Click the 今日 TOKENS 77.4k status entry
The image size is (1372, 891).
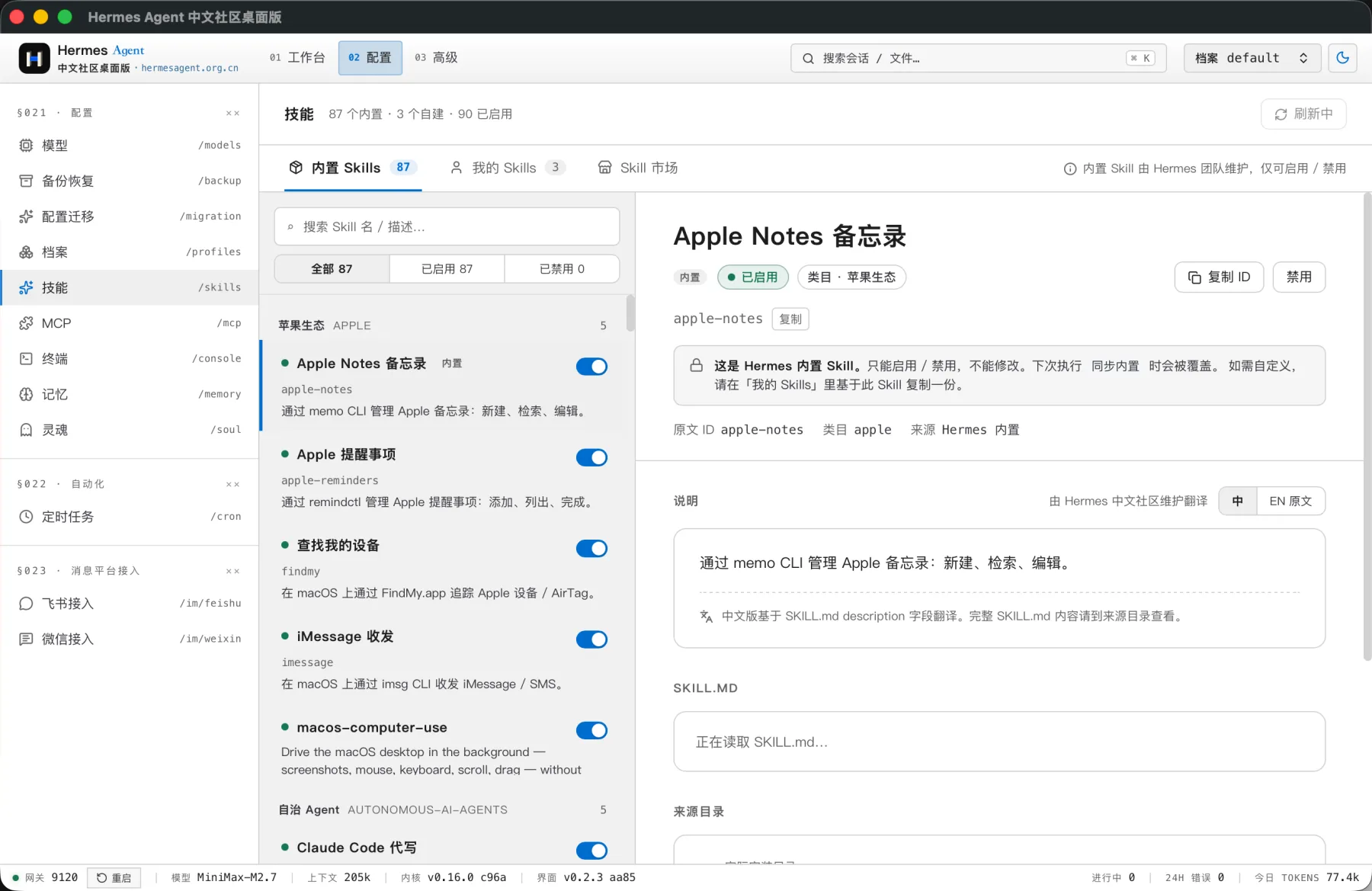1306,877
